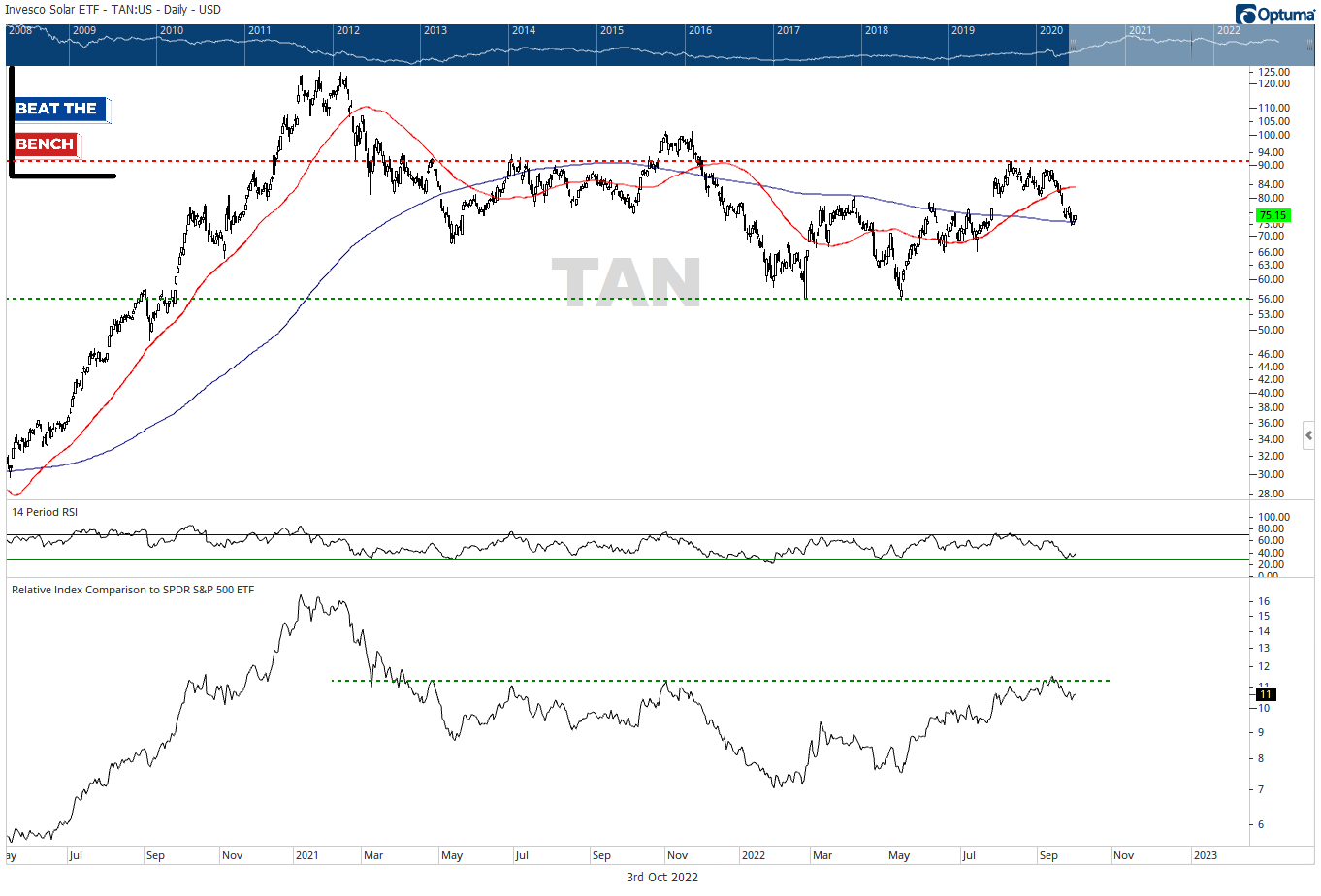Click the 20.00 label on the RSI axis
The width and height of the screenshot is (1321, 896).
coord(1271,564)
